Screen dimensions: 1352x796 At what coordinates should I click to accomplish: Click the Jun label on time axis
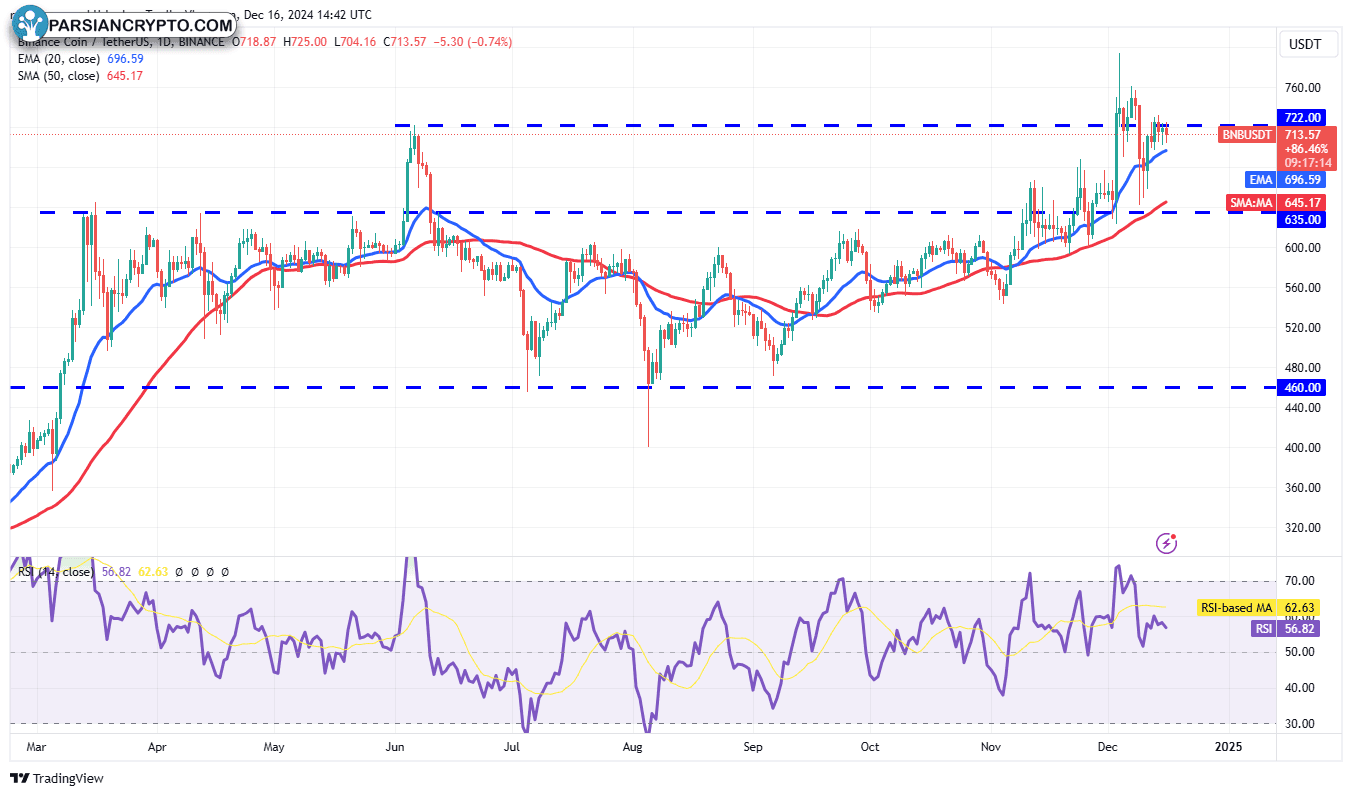click(395, 747)
